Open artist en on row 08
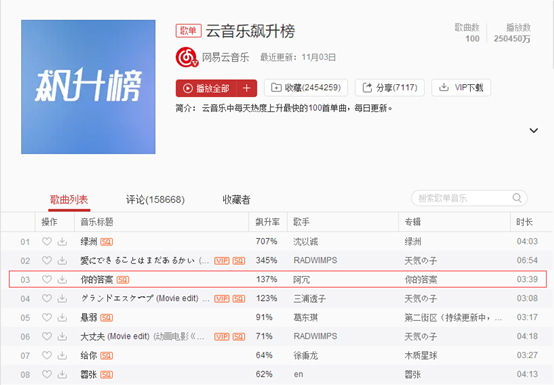This screenshot has height=385, width=554. point(298,374)
